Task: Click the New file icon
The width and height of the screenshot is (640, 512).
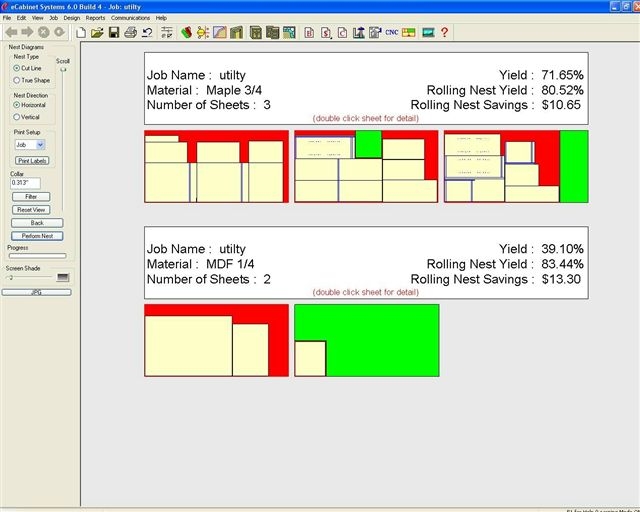Action: (81, 33)
